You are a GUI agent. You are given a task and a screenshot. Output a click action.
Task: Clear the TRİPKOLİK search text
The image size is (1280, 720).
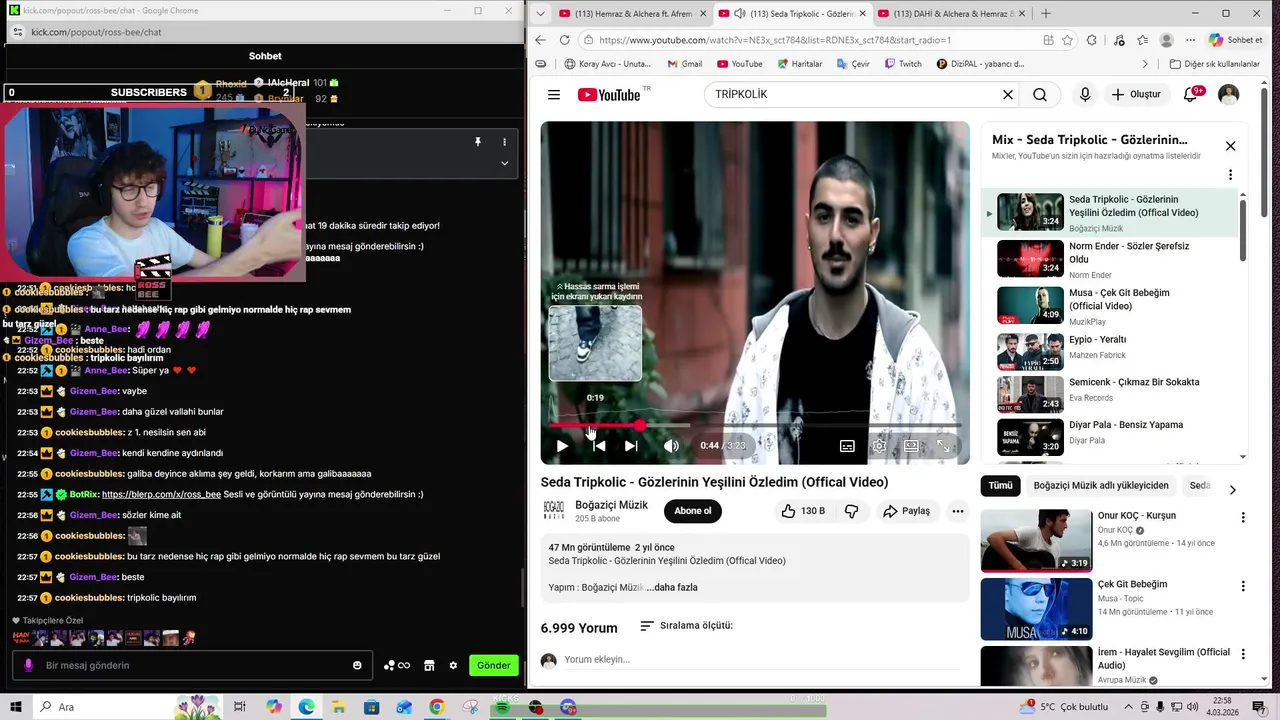(1008, 95)
